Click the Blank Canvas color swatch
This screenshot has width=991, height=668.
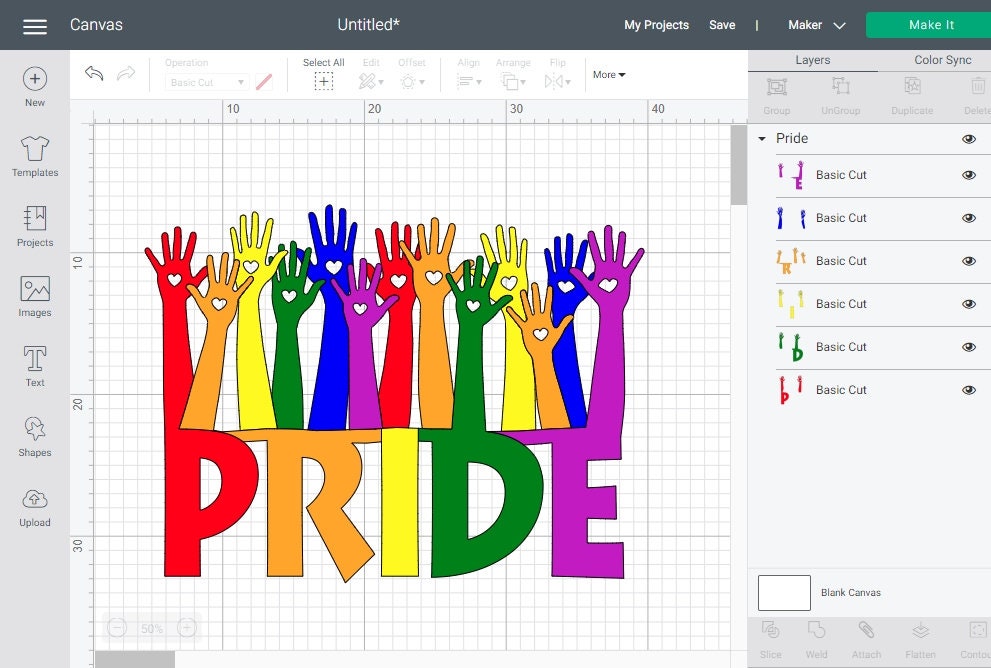(784, 592)
